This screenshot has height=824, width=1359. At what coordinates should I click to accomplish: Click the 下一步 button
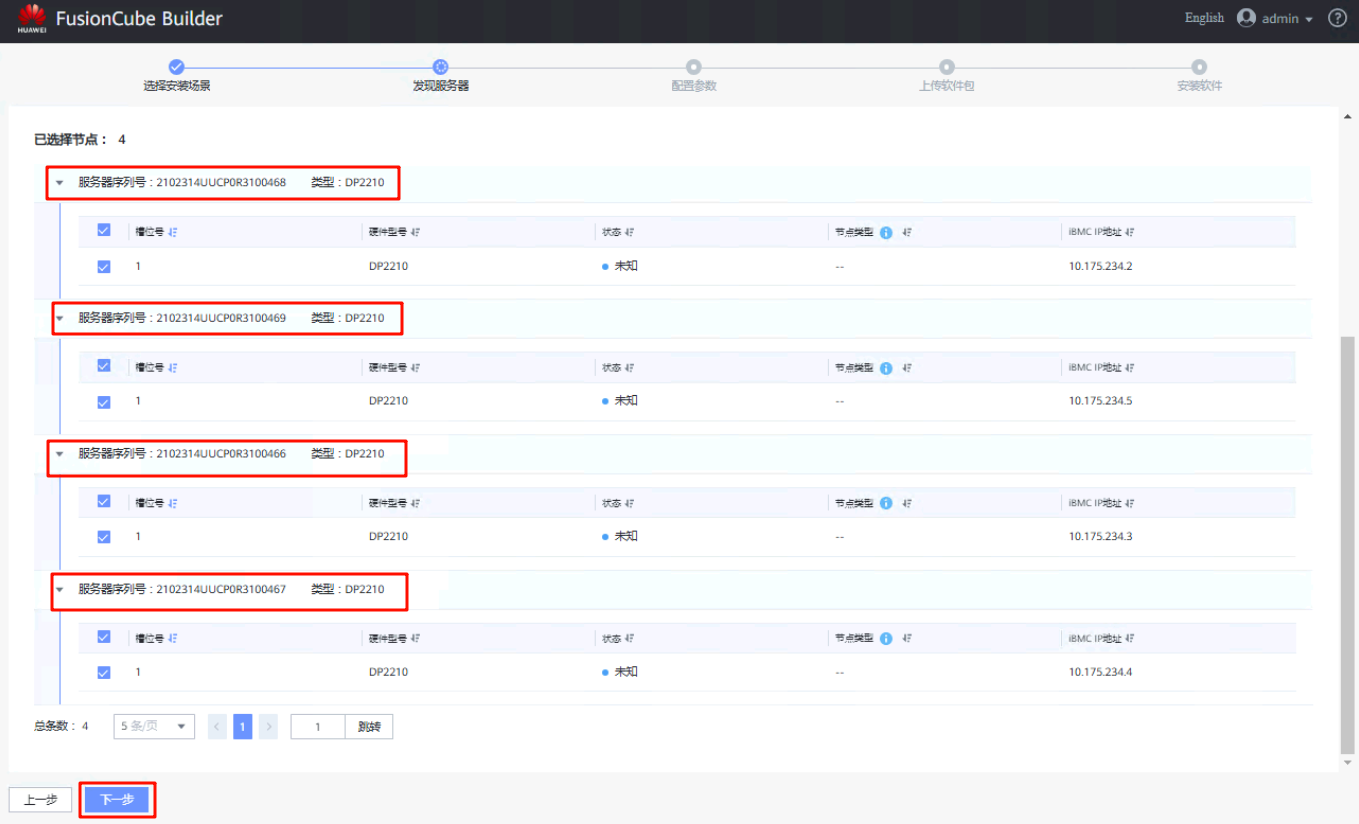(117, 800)
